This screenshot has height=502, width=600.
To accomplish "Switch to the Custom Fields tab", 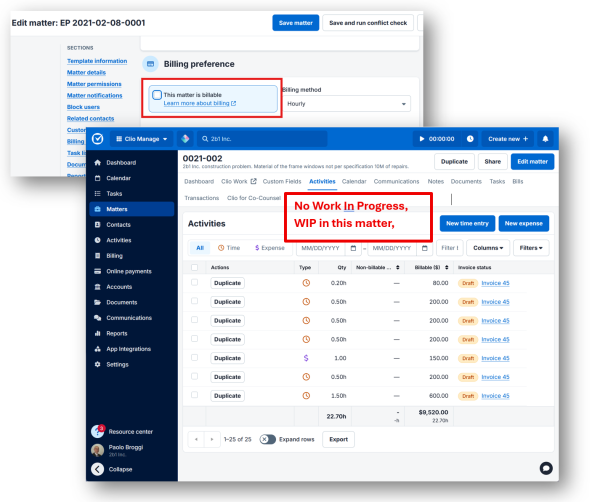I will 282,181.
